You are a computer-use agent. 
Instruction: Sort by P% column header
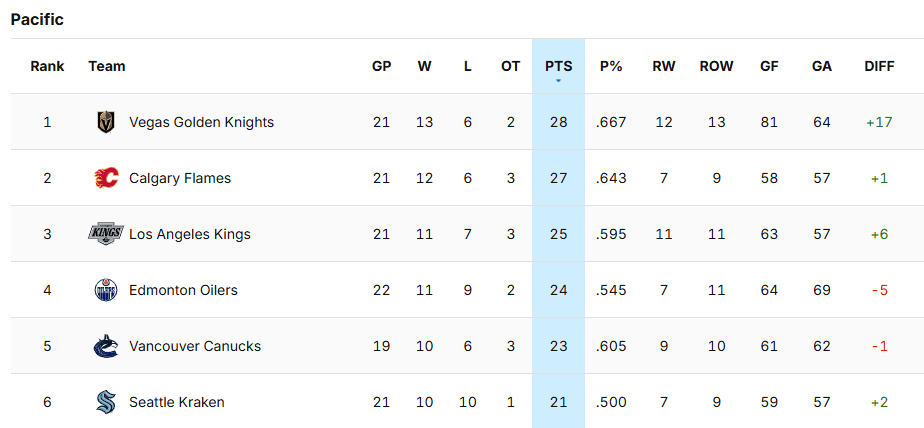[x=611, y=66]
